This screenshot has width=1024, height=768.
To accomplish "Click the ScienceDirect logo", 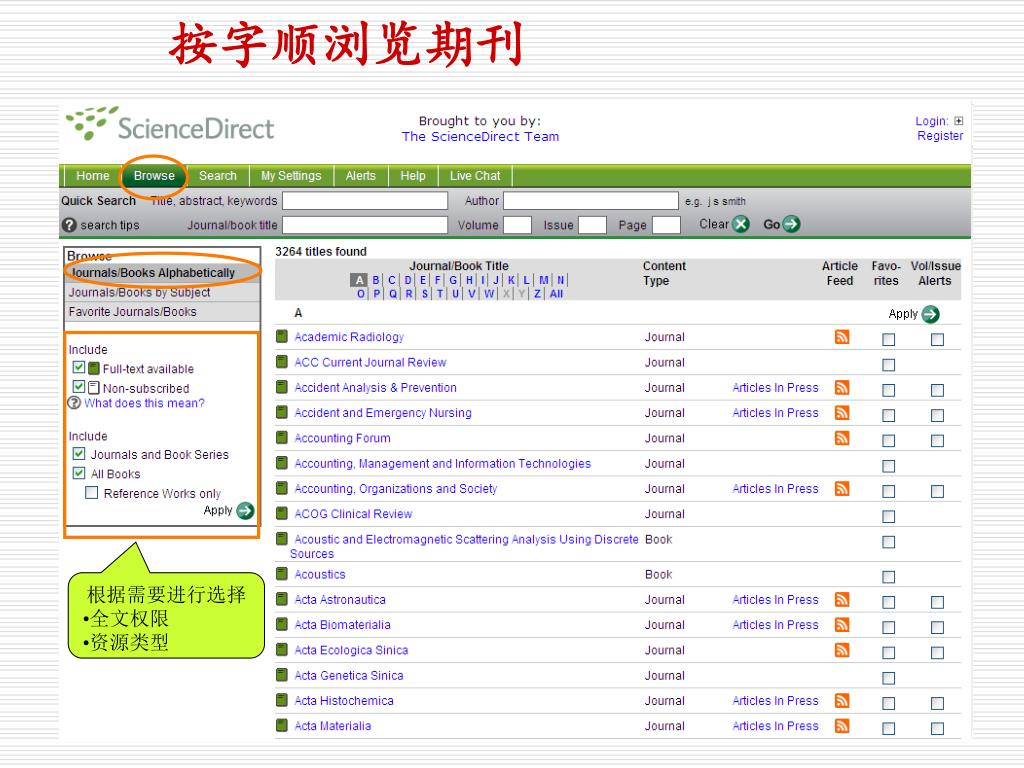I will coord(170,124).
